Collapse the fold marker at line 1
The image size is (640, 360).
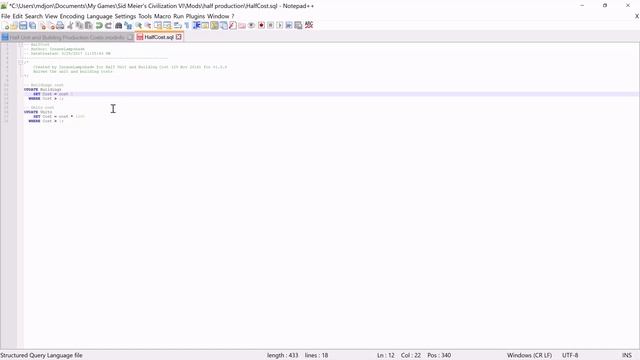[20, 44]
